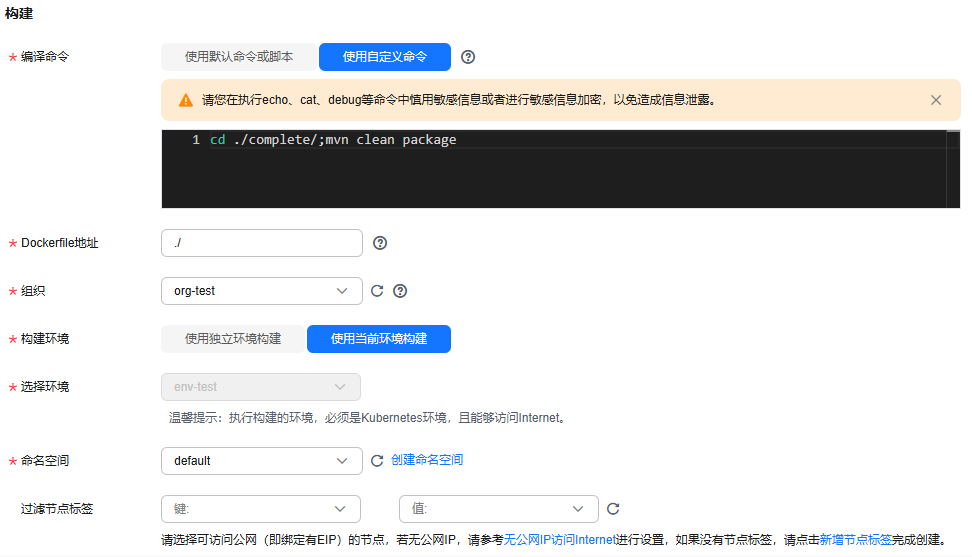Dismiss the sensitive information warning banner
972x557 pixels.
[x=935, y=100]
